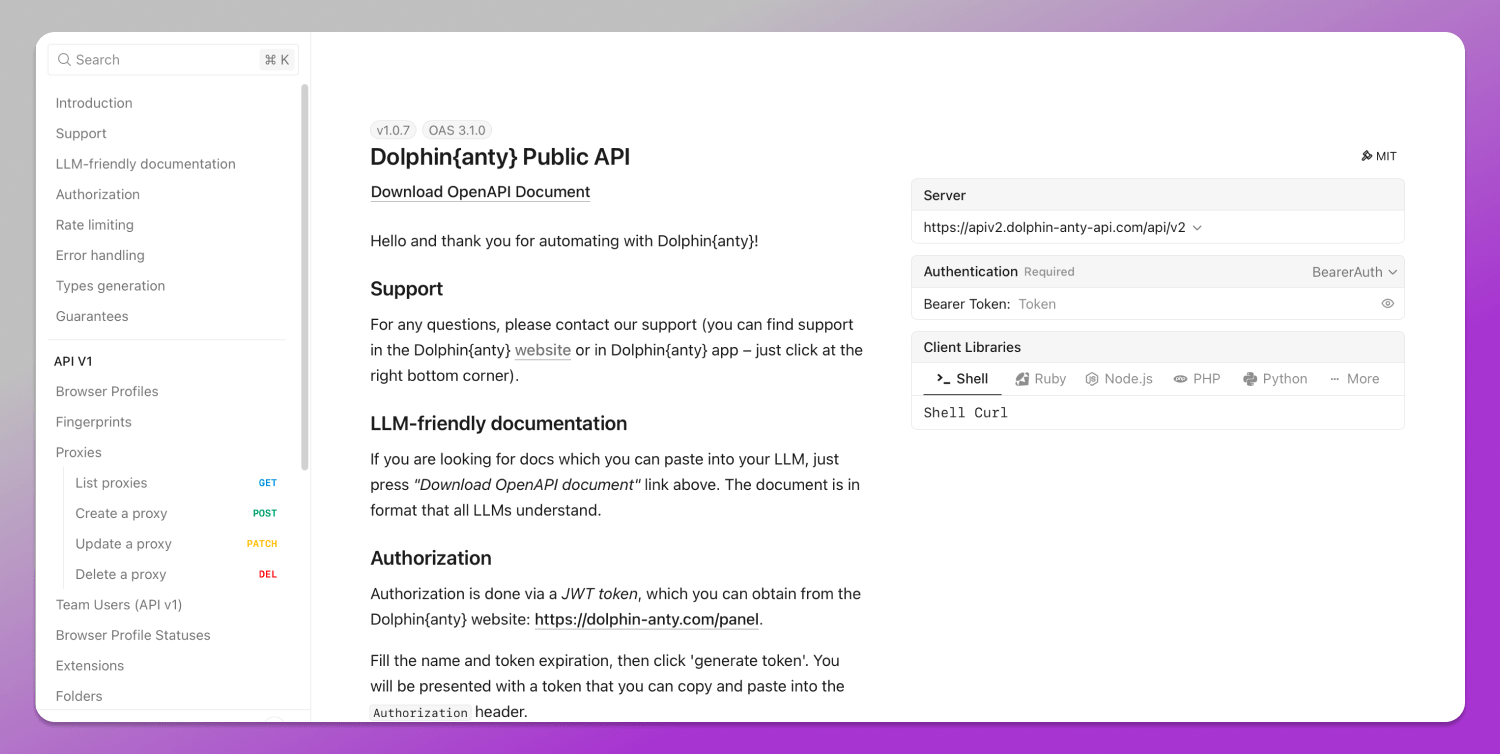The width and height of the screenshot is (1500, 754).
Task: Click the MIT license icon
Action: coord(1367,156)
